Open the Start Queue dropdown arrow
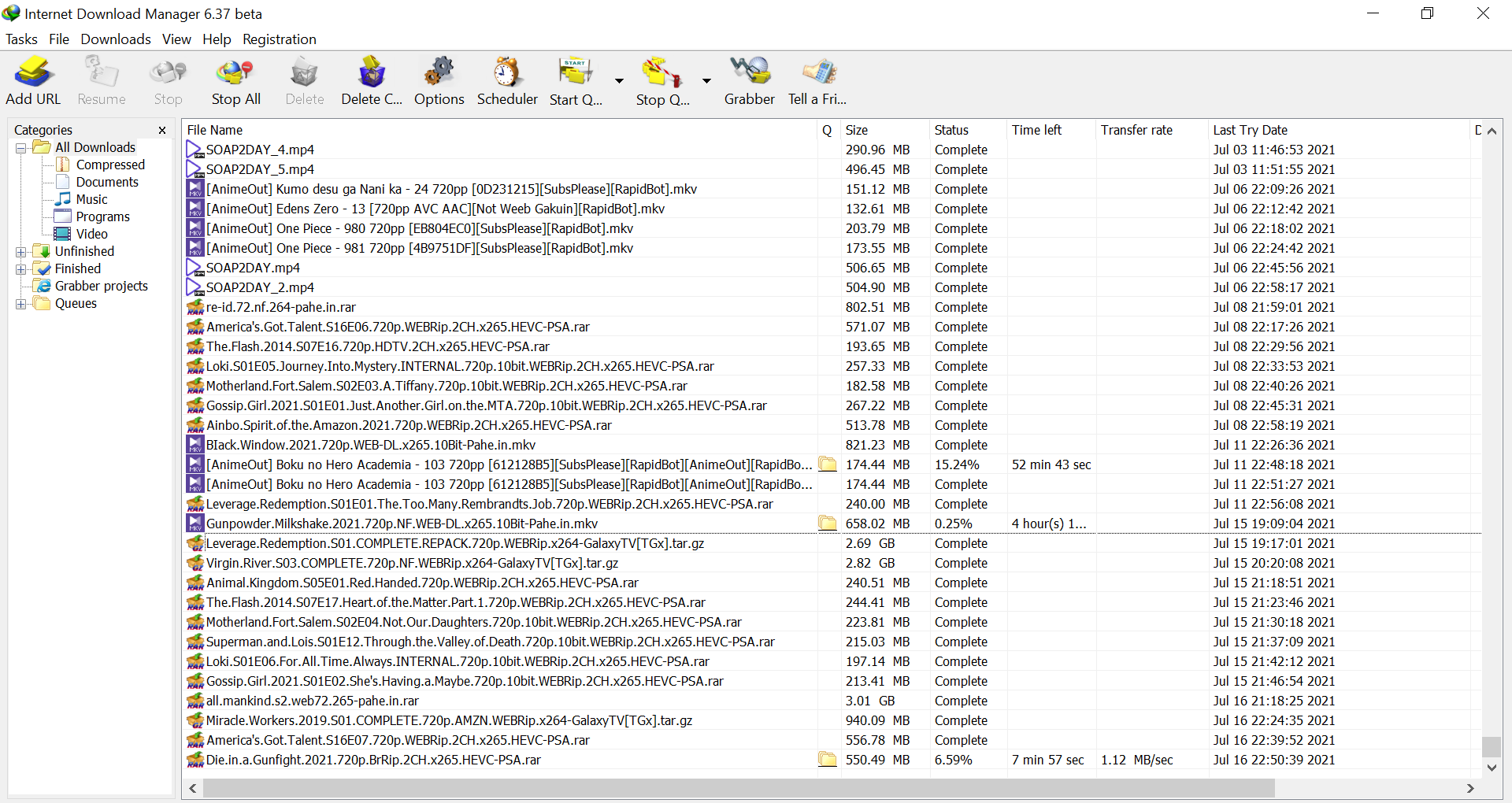Viewport: 1512px width, 803px height. (x=619, y=80)
